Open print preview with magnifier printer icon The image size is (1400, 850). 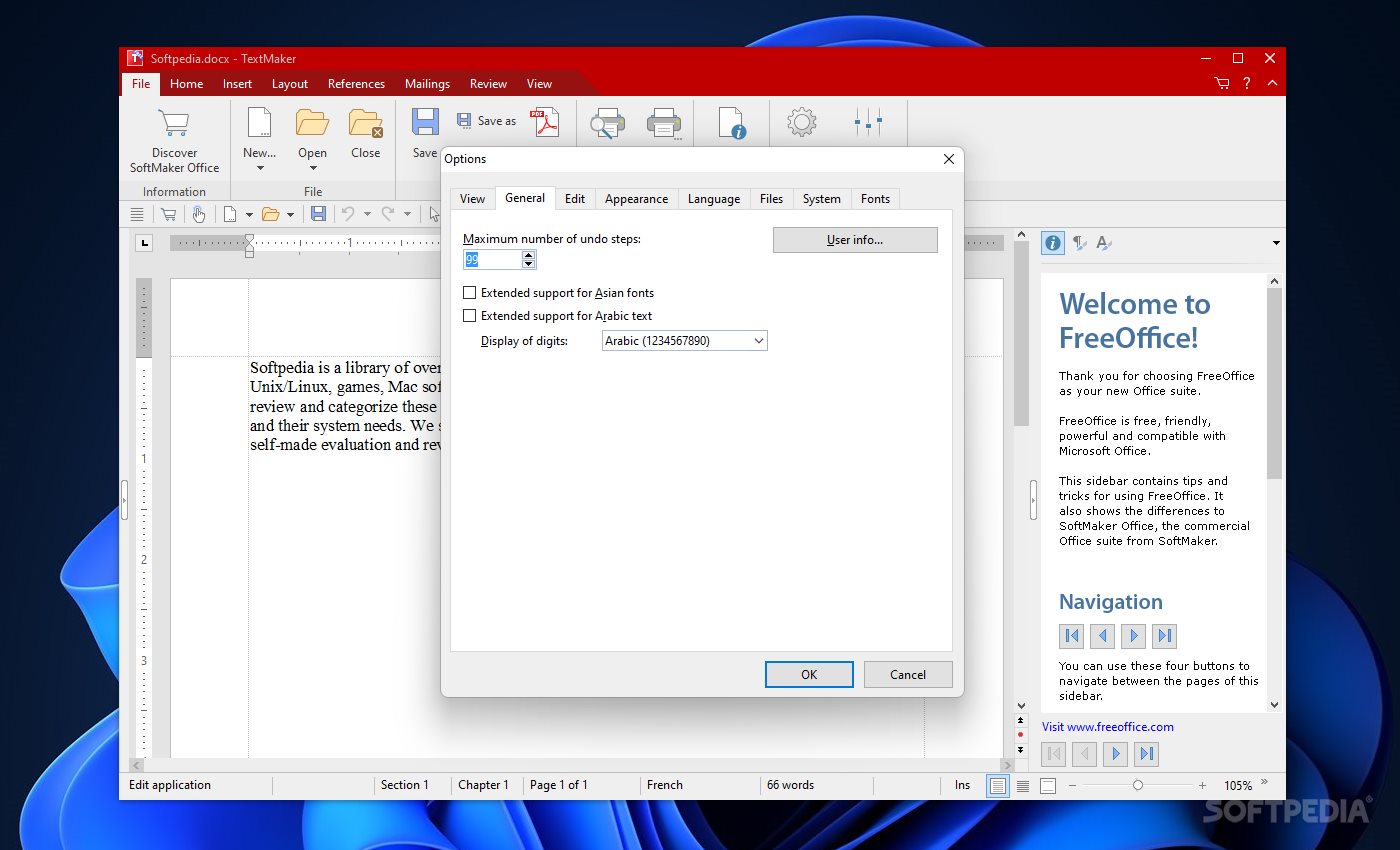tap(607, 124)
